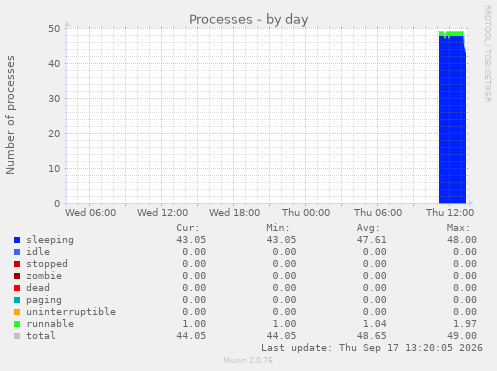This screenshot has width=497, height=371.
Task: Click the 'Max:' column header
Action: [458, 228]
